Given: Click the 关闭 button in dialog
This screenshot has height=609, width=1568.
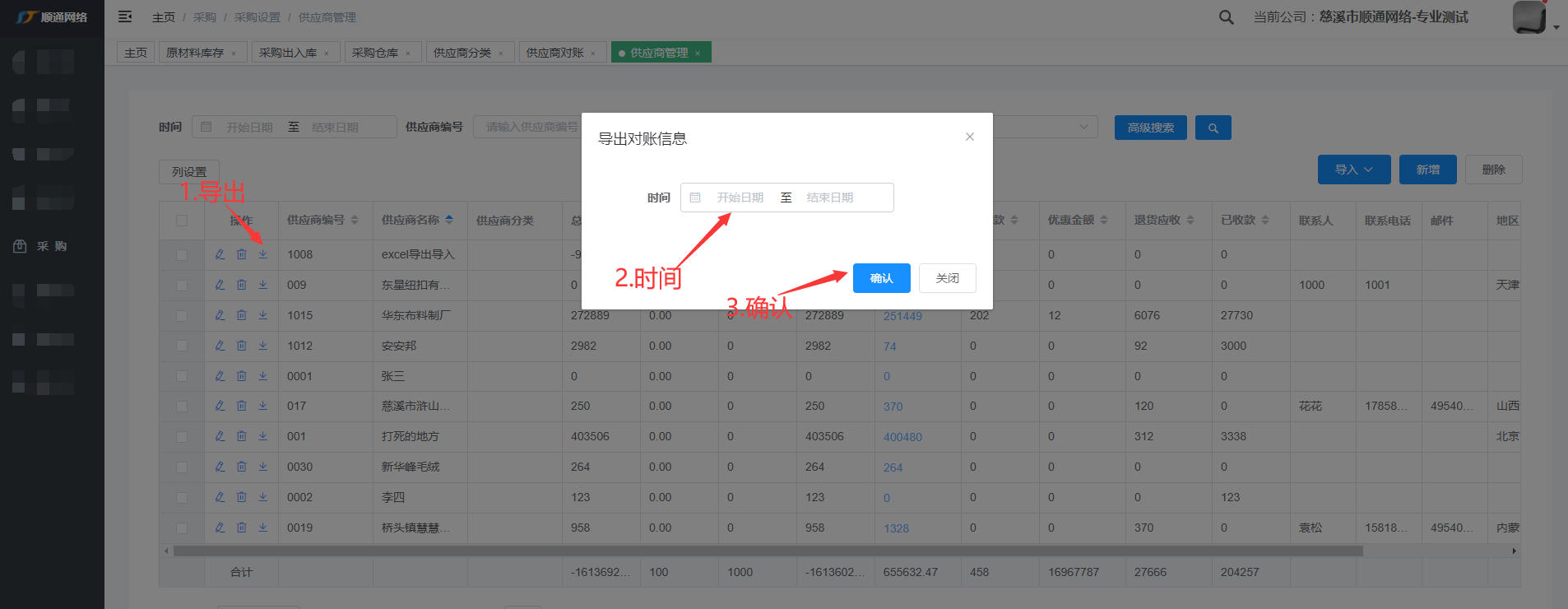Looking at the screenshot, I should [947, 278].
